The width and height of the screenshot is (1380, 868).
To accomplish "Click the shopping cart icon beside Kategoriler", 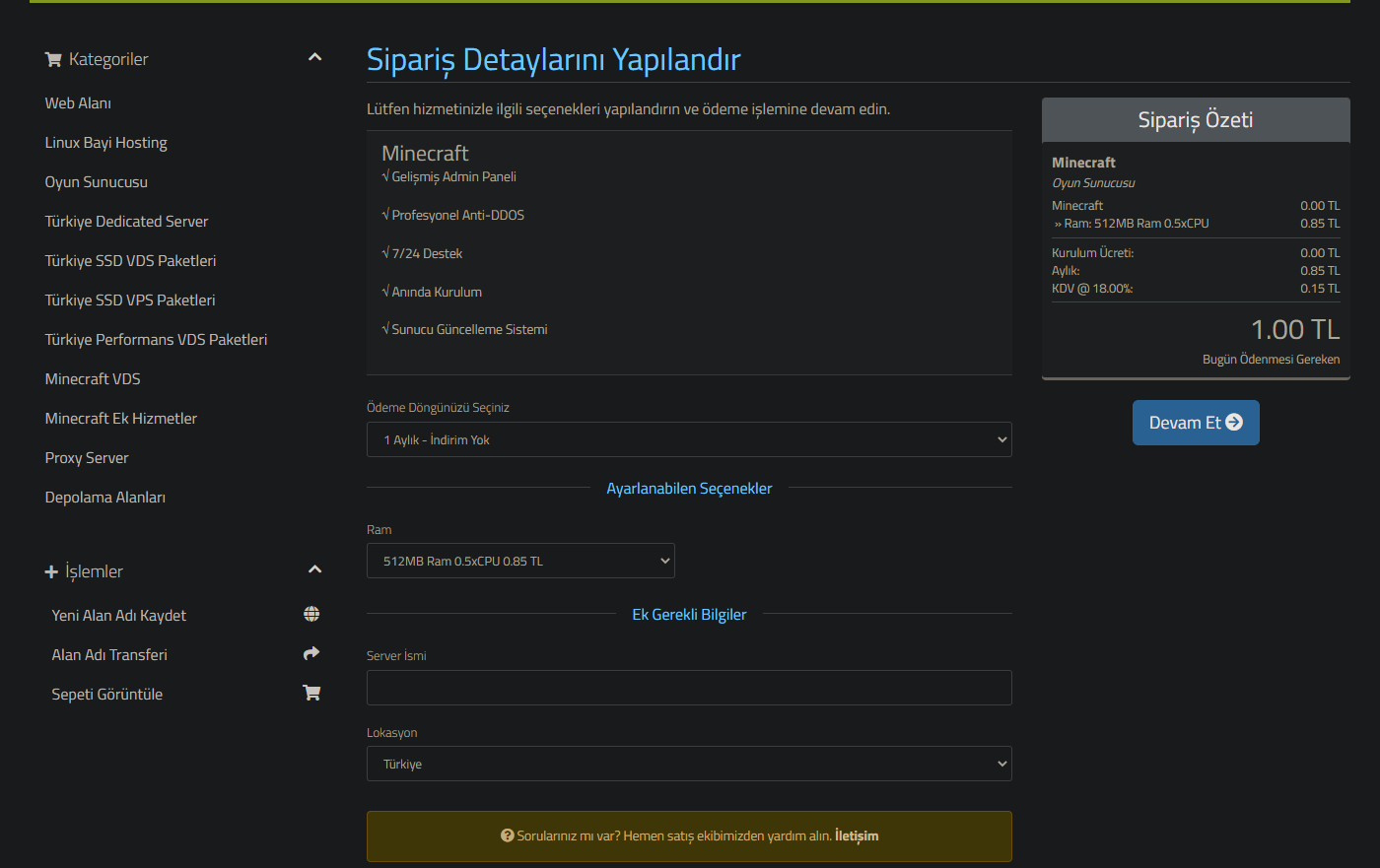I will click(53, 60).
